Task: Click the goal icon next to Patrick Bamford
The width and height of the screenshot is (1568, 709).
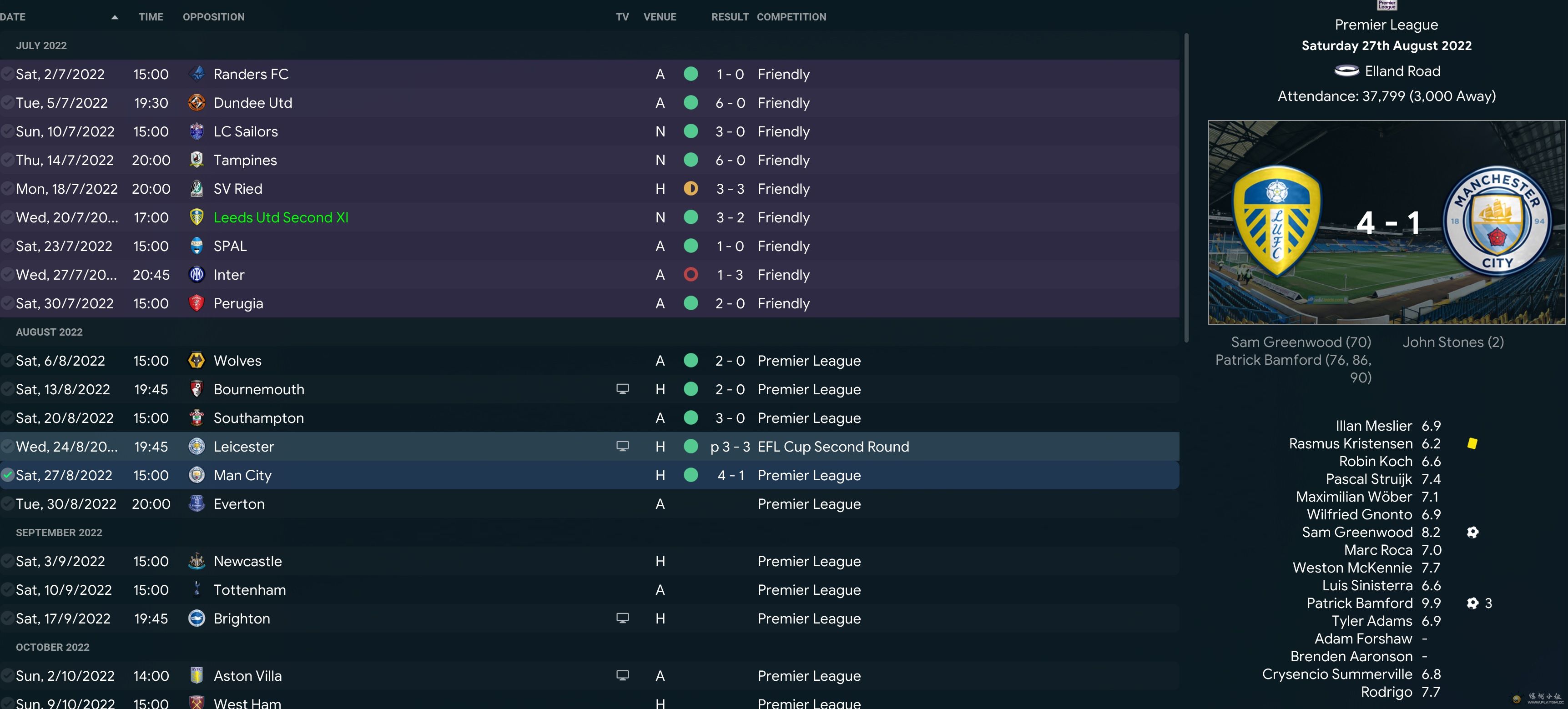Action: 1472,603
